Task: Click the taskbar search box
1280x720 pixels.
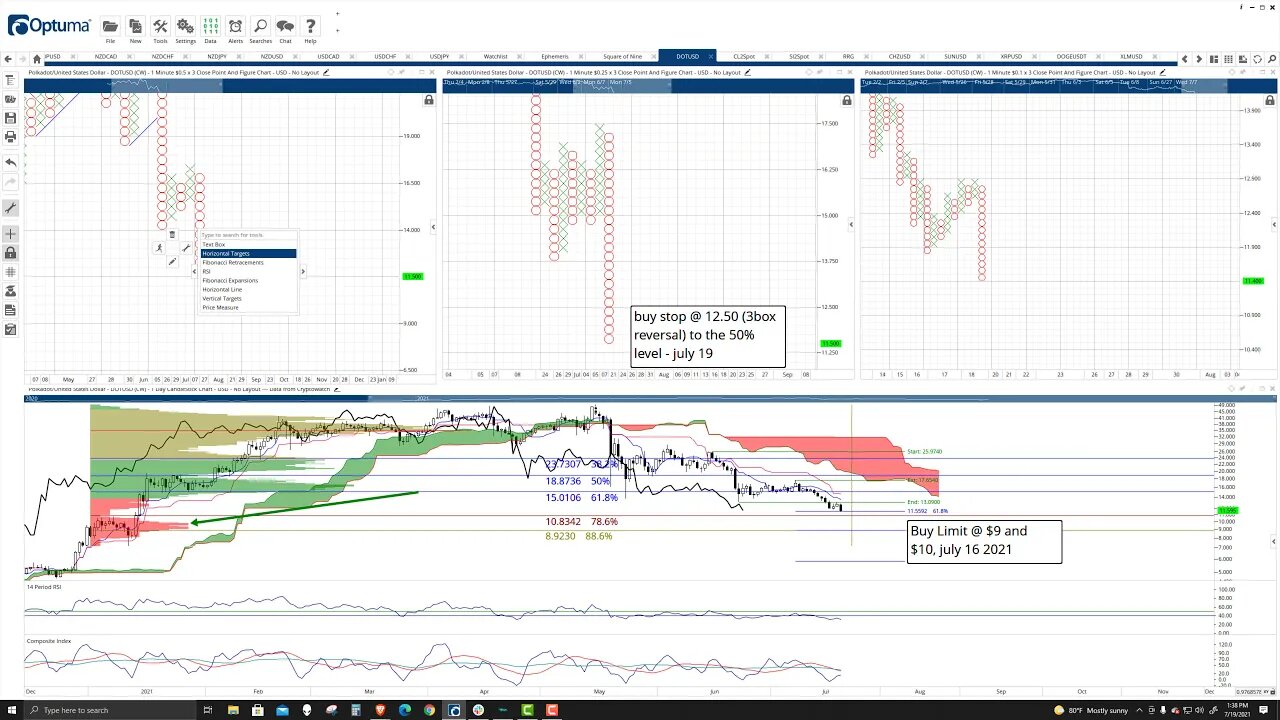Action: click(108, 710)
